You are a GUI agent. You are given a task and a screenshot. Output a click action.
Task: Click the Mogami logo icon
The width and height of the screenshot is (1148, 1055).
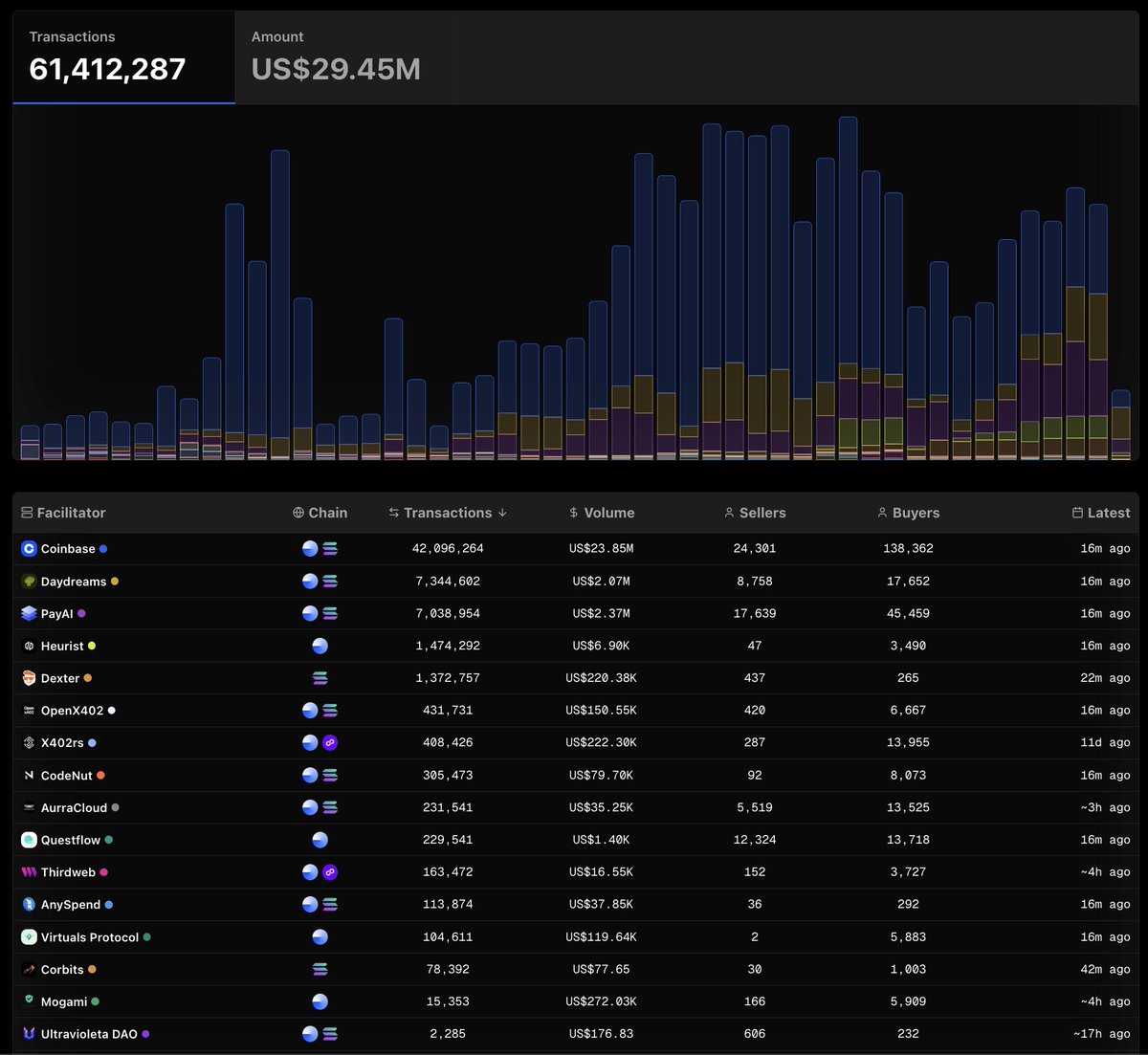coord(29,1001)
